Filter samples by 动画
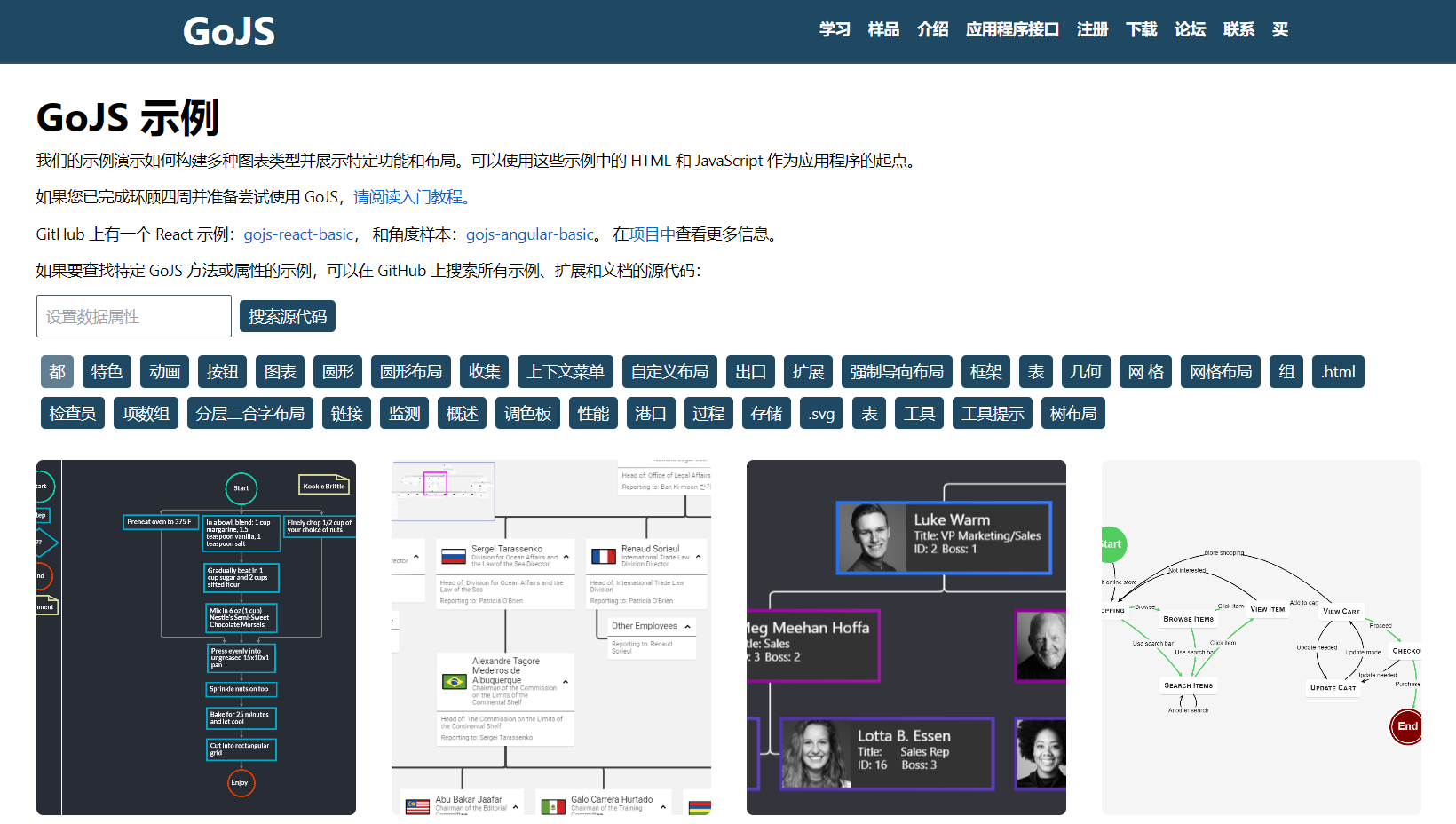1456x824 pixels. point(164,371)
